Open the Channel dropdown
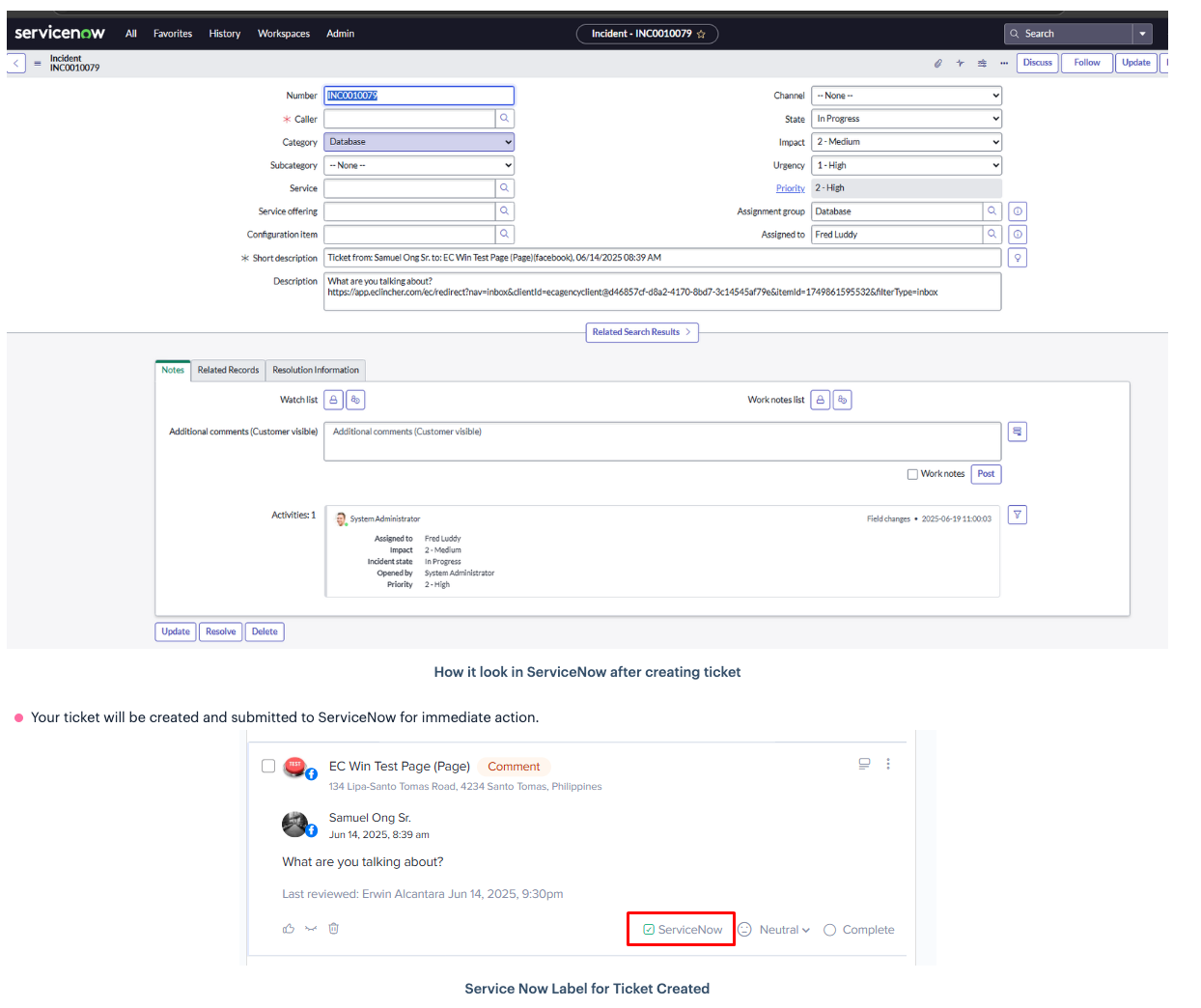Screen dimensions: 1201x1008 point(907,96)
